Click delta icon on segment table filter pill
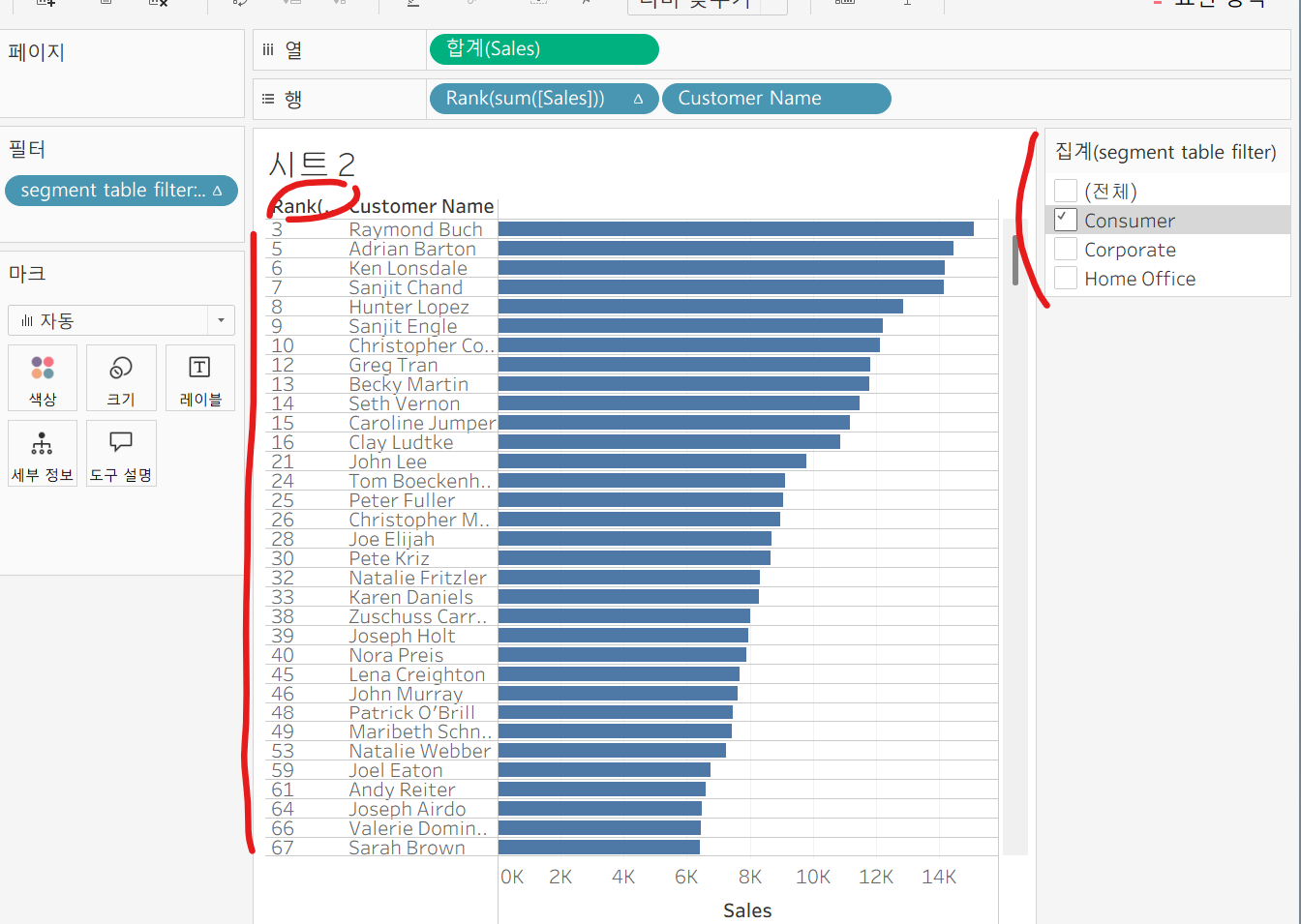Viewport: 1301px width, 924px height. (217, 191)
